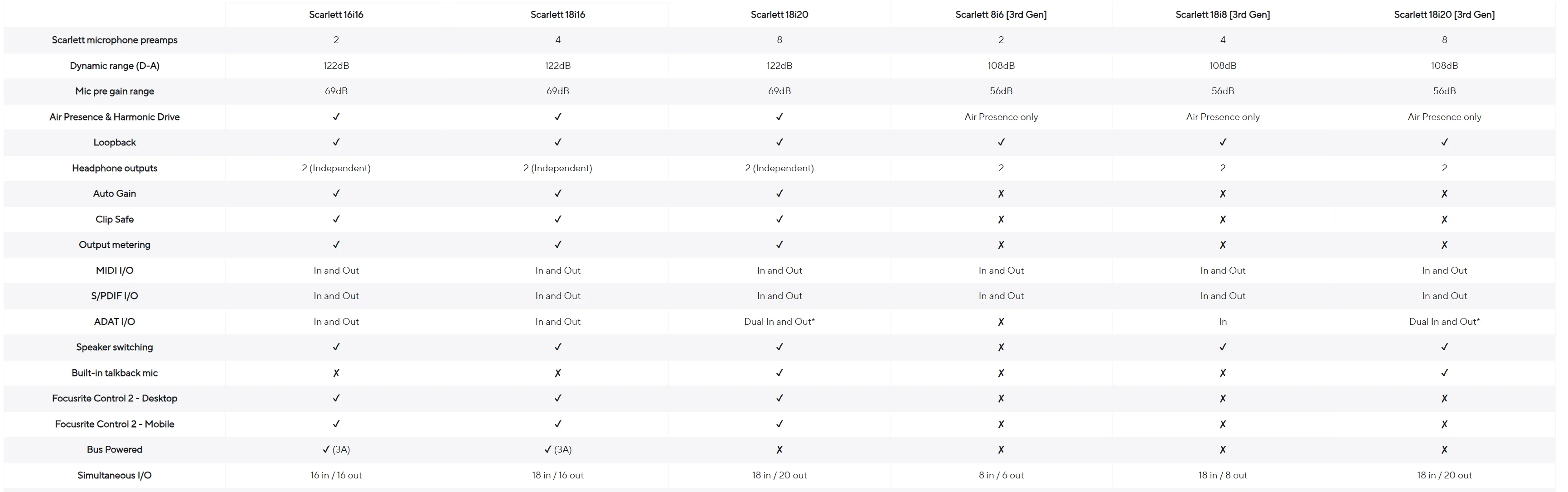Click the 122dB dynamic range value for Scarlett 18i16
Image resolution: width=1568 pixels, height=492 pixels.
coord(557,66)
